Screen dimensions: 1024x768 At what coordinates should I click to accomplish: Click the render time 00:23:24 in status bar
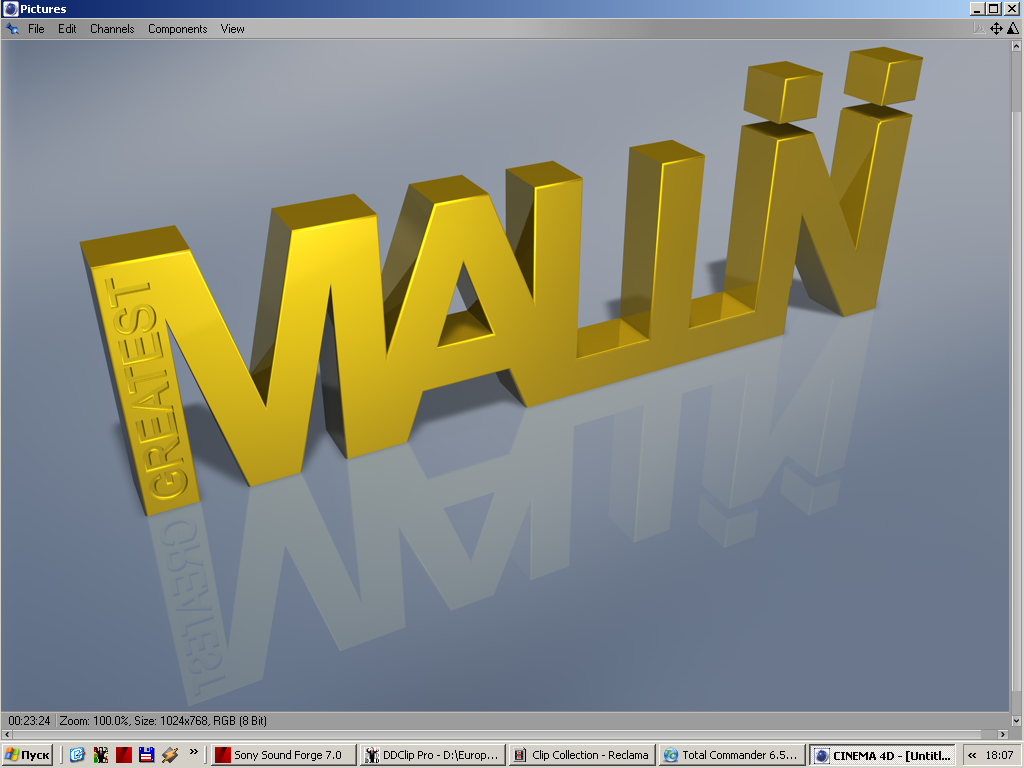coord(29,720)
